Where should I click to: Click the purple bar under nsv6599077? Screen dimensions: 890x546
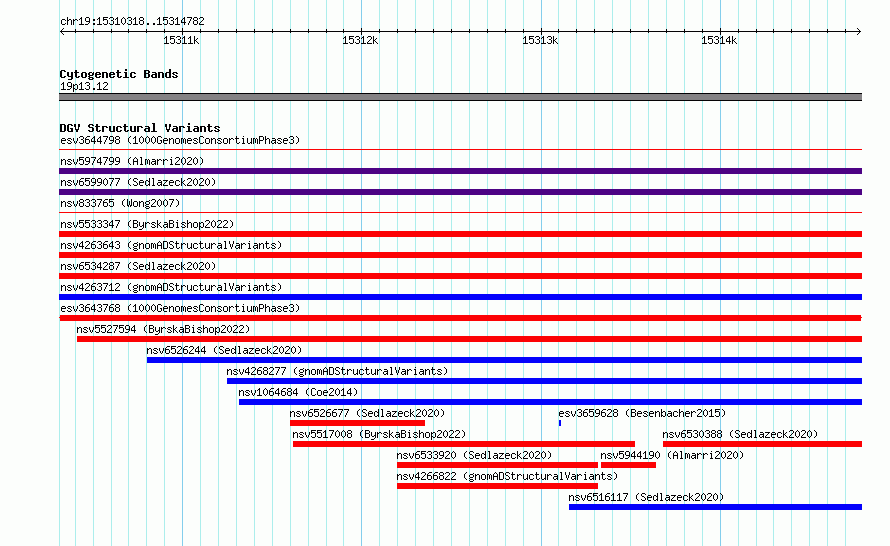click(460, 192)
